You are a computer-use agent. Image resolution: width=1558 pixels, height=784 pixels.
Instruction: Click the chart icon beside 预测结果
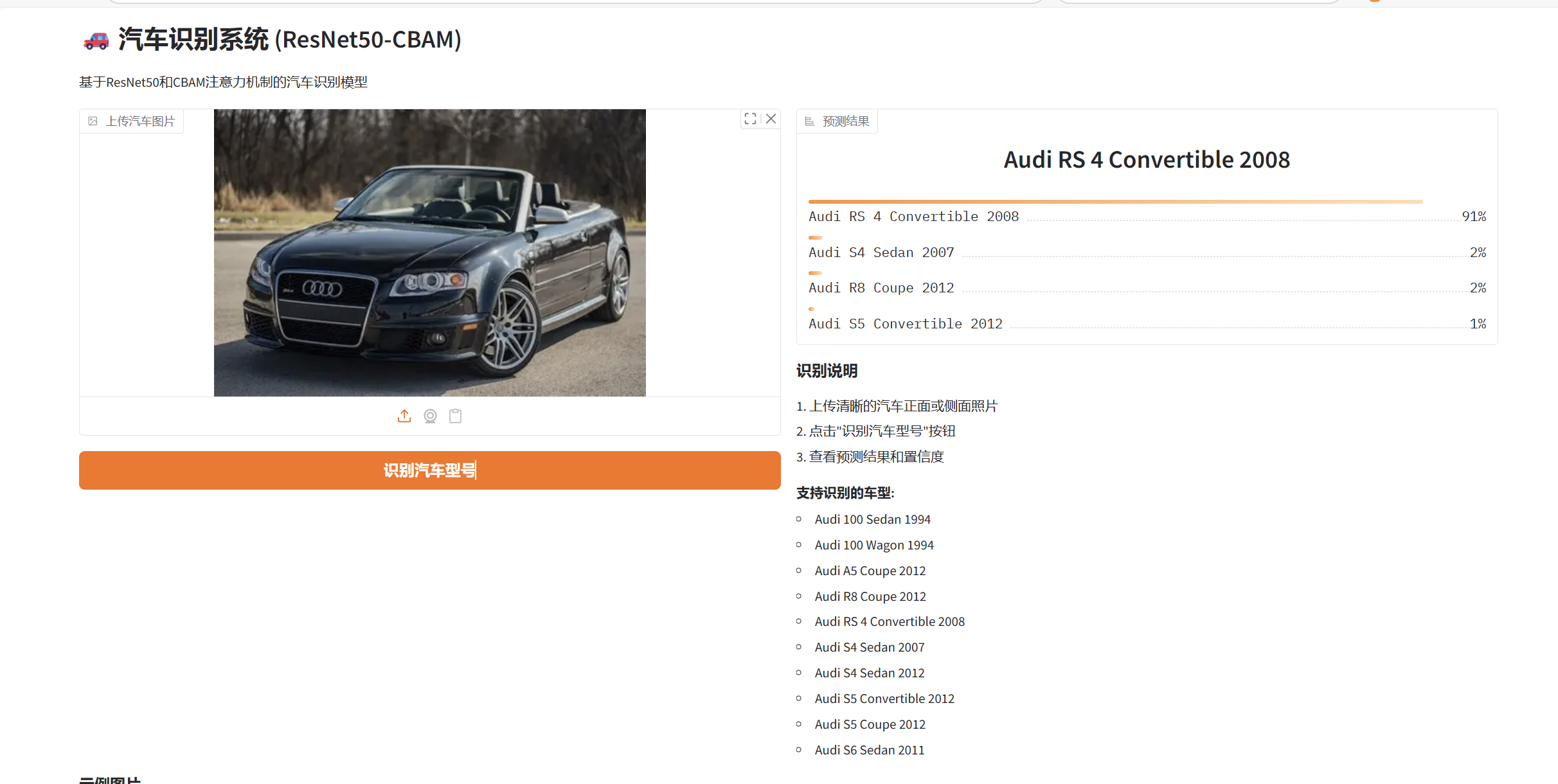click(810, 121)
